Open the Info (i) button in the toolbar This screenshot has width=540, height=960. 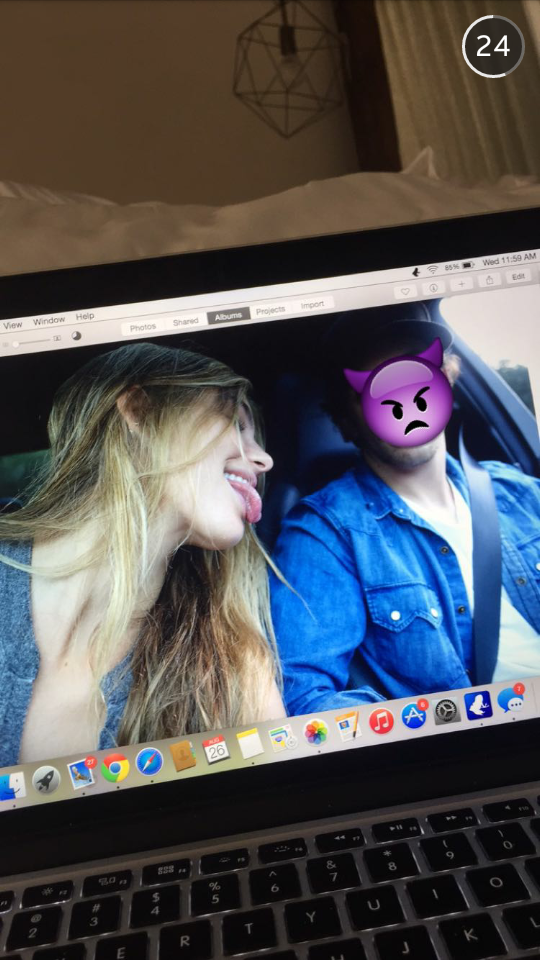coord(433,287)
